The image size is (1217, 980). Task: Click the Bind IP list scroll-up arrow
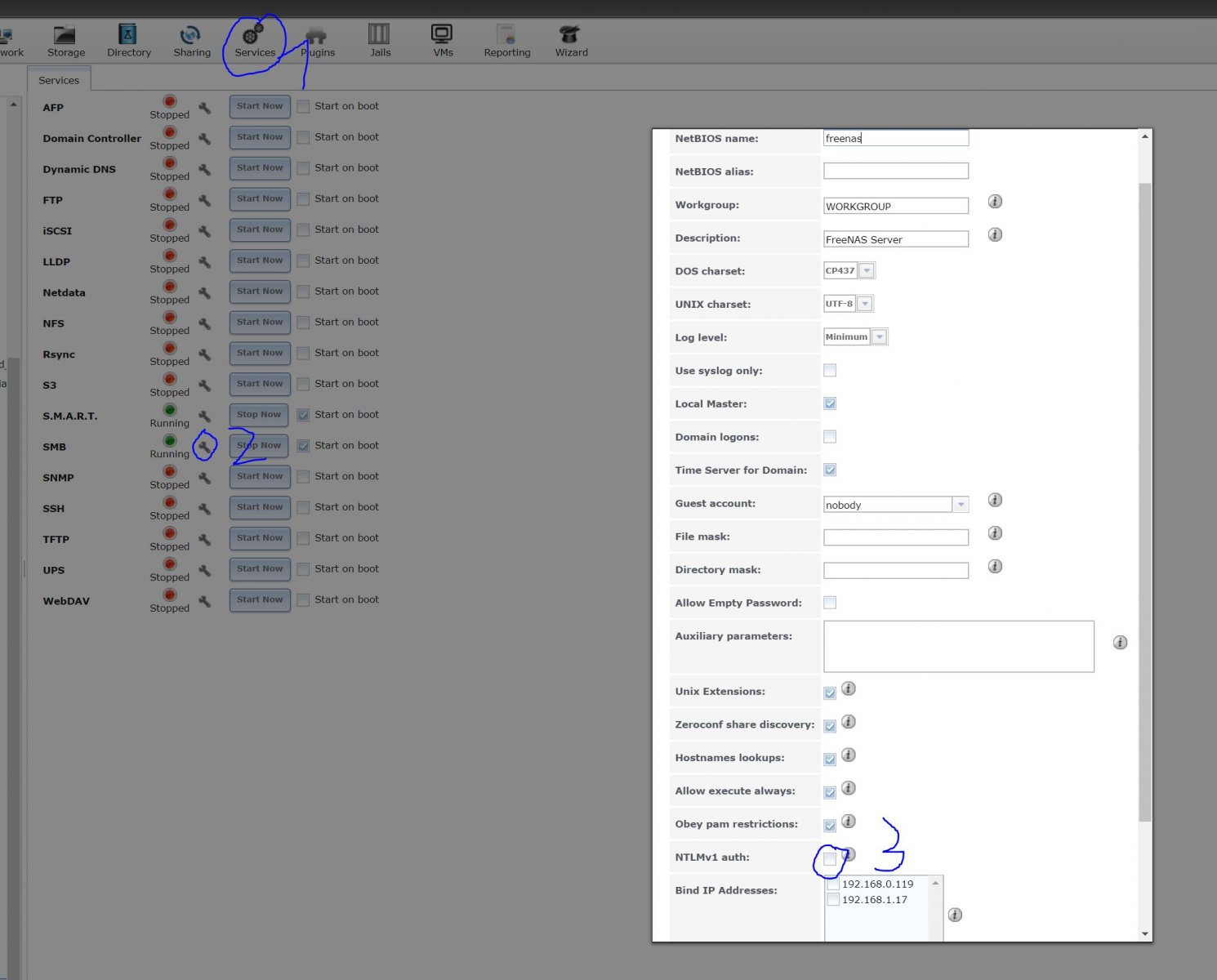(936, 884)
